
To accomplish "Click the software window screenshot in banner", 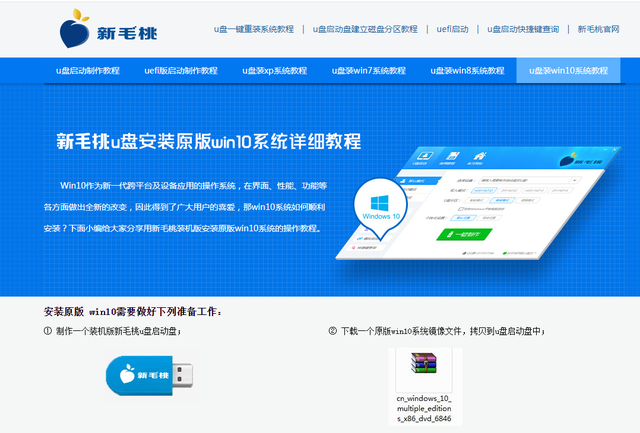I will 478,203.
